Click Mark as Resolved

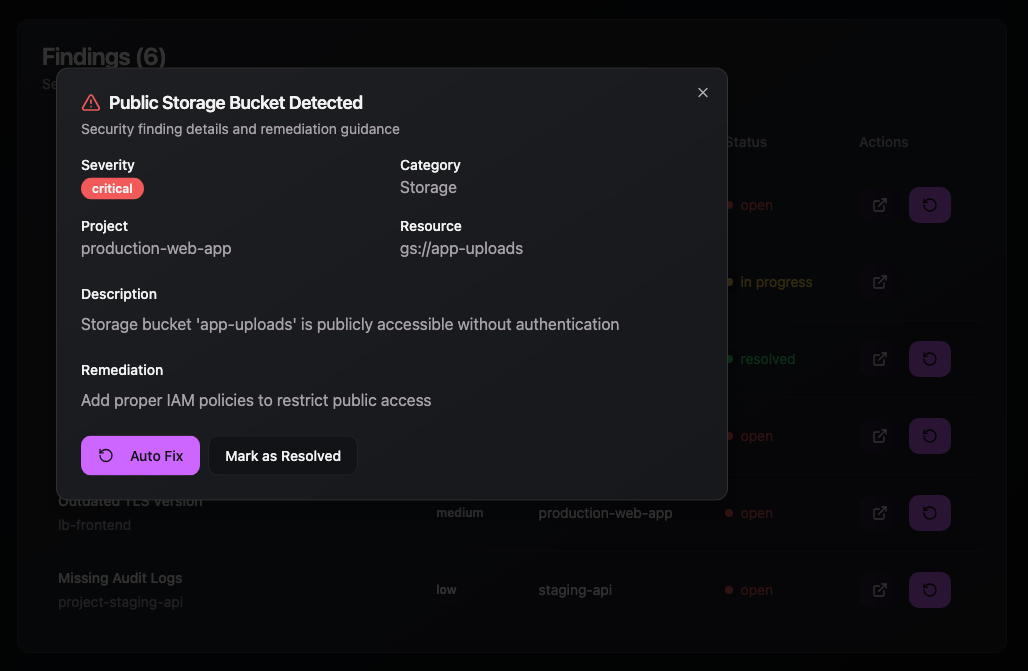click(x=283, y=455)
